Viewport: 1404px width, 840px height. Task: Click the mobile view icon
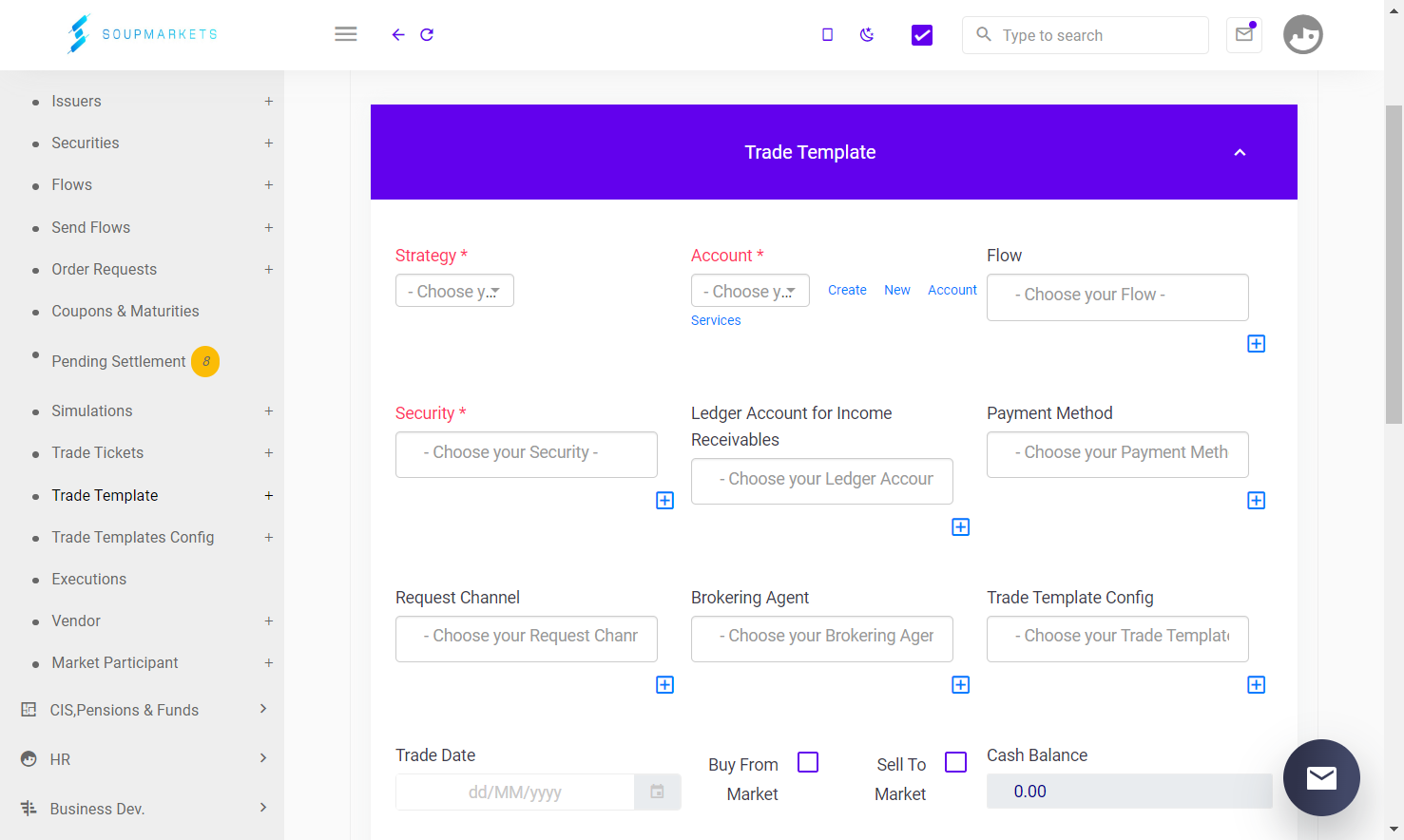827,35
